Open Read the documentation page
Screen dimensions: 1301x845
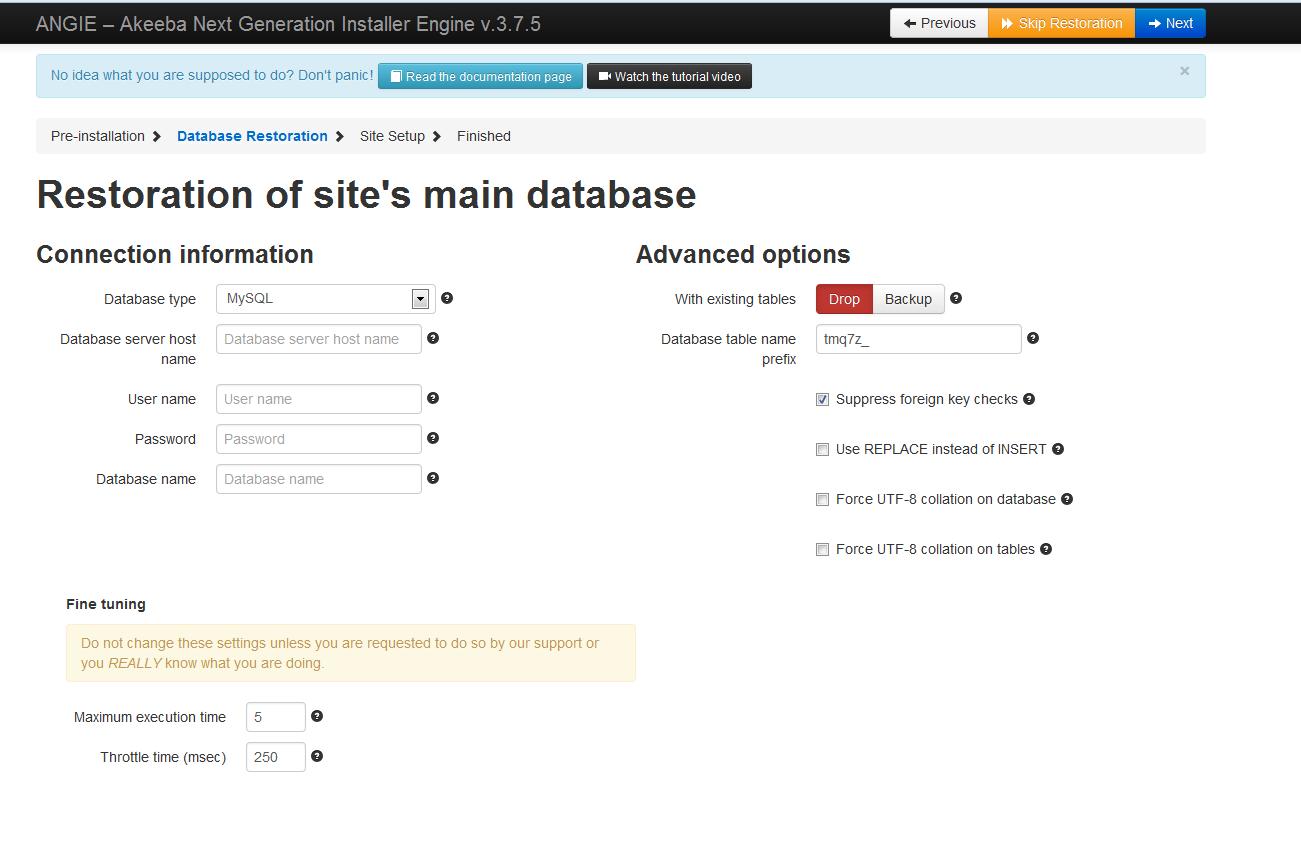coord(480,76)
